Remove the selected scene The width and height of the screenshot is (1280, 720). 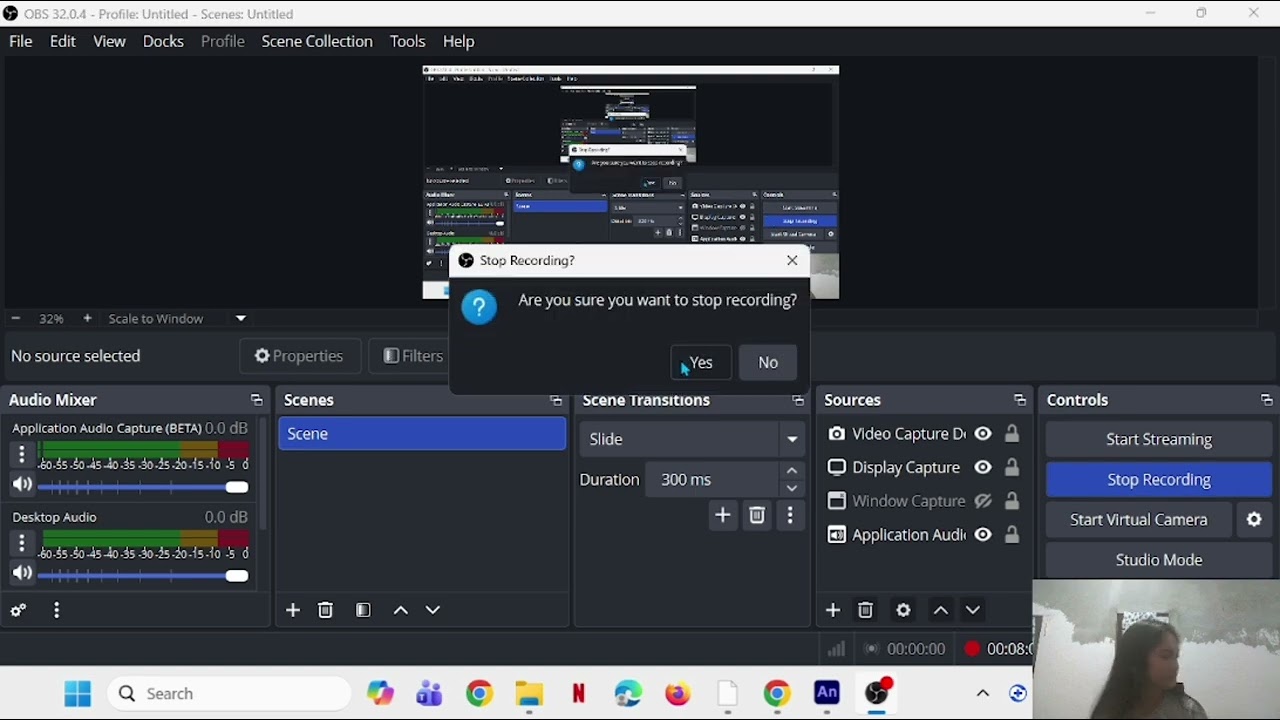tap(326, 611)
